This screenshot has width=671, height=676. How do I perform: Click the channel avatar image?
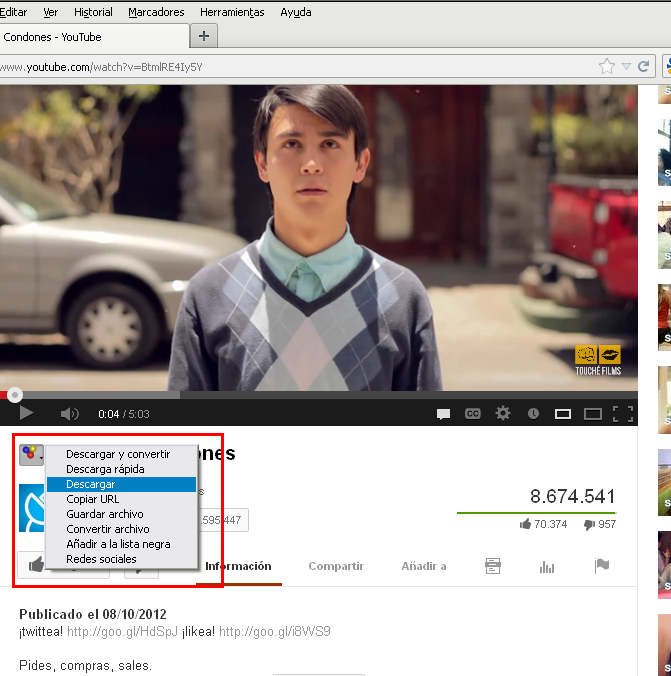click(x=32, y=508)
